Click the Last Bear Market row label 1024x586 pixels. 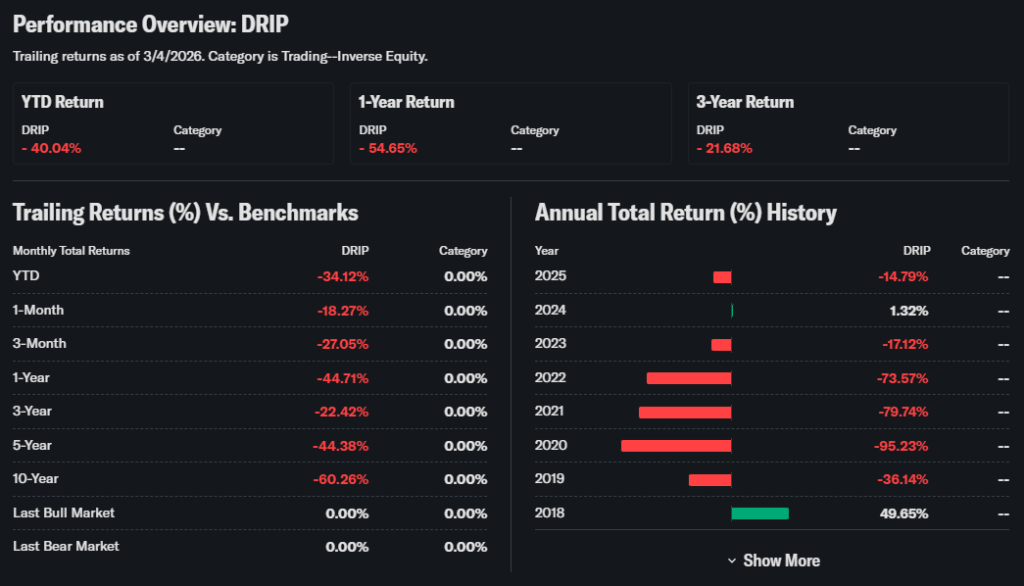[x=66, y=546]
